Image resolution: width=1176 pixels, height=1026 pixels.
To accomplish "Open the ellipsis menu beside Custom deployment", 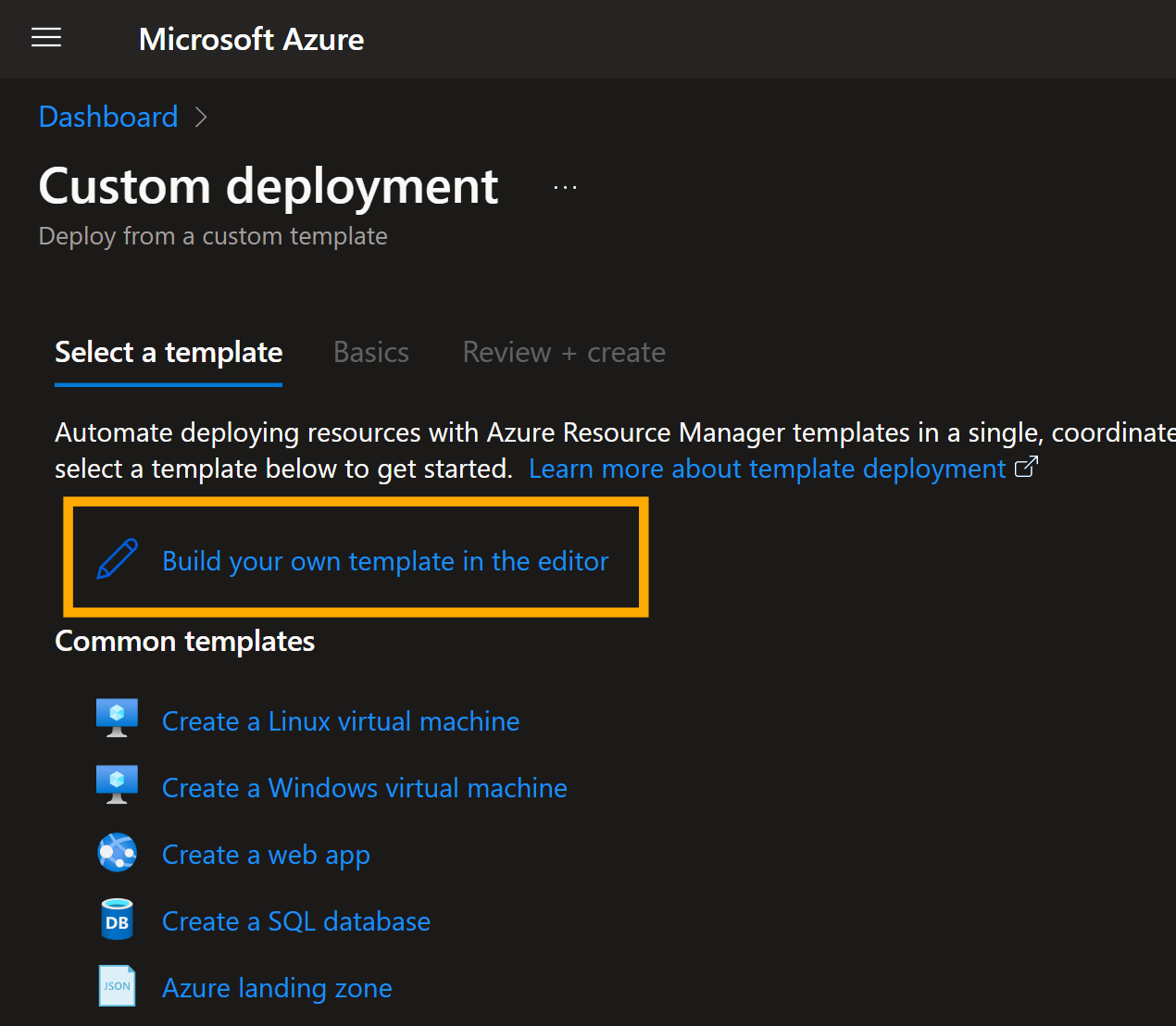I will click(564, 185).
